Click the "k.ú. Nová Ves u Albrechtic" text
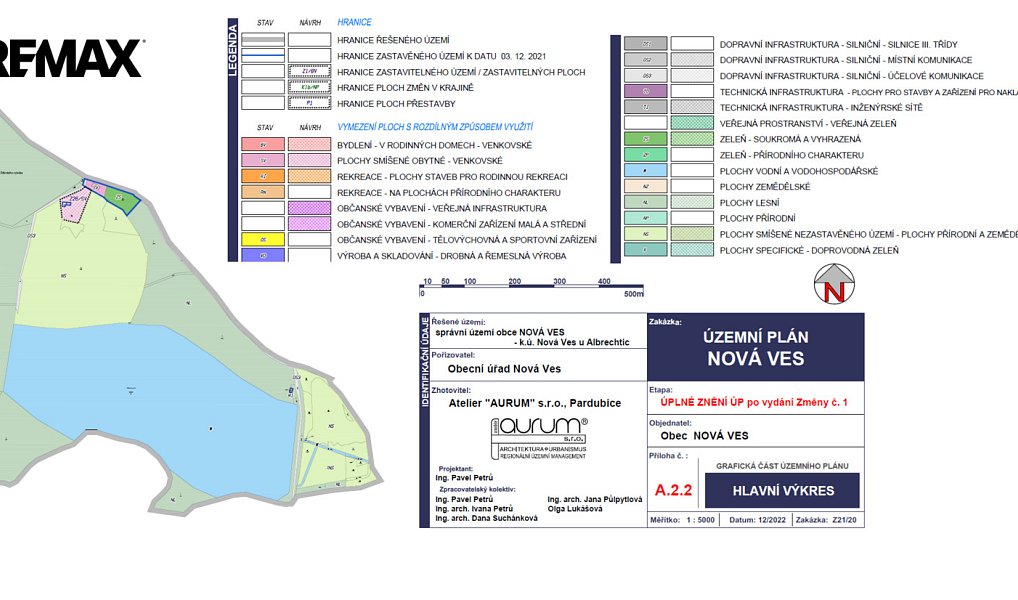The image size is (1018, 600). point(574,342)
